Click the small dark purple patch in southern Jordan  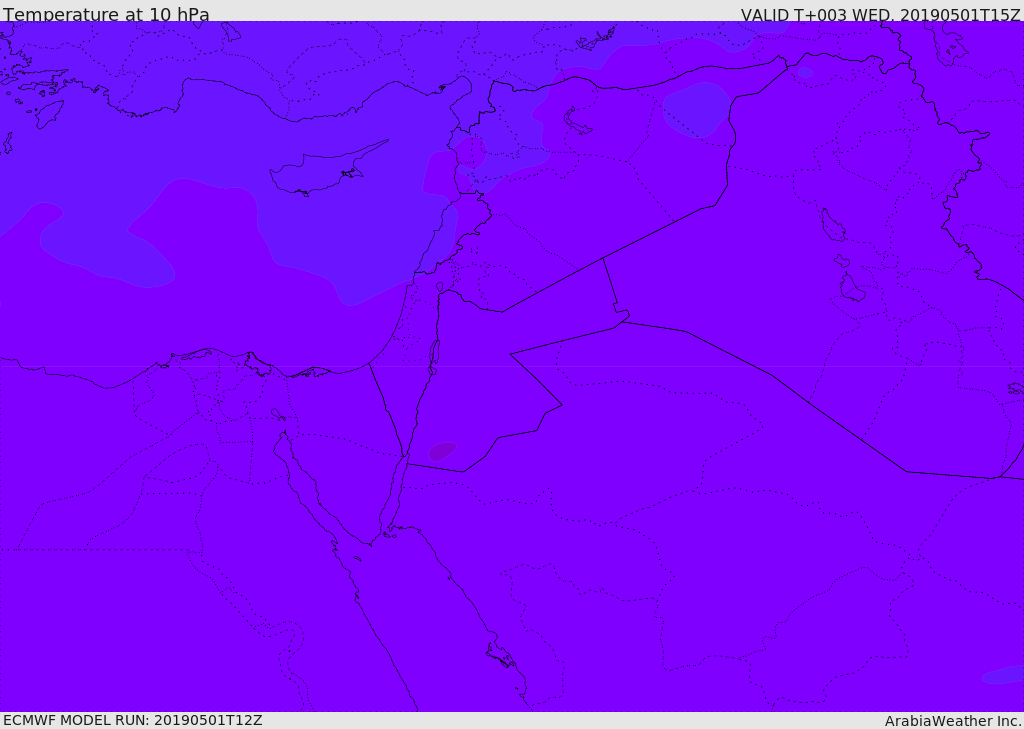pos(442,451)
